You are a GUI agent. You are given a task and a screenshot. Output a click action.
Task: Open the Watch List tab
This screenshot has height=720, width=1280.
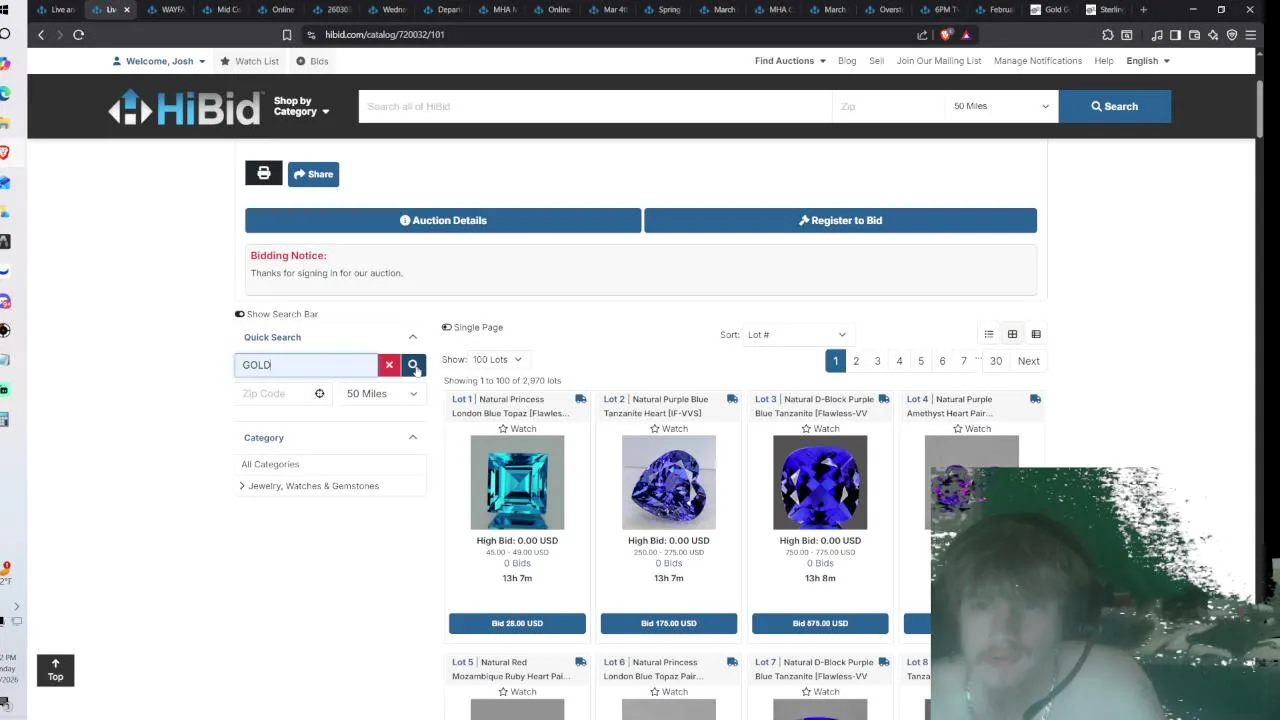click(x=249, y=61)
